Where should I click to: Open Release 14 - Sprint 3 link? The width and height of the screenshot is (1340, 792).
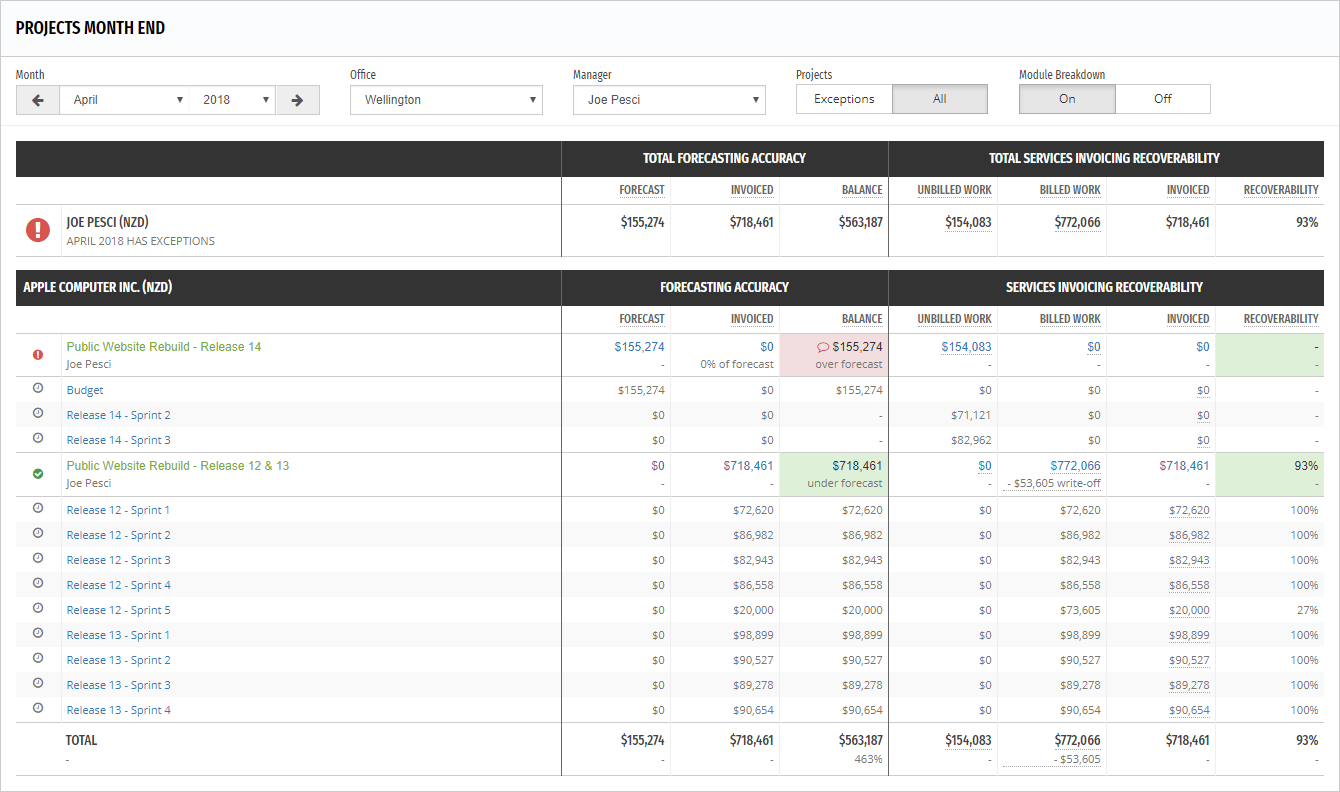click(119, 440)
